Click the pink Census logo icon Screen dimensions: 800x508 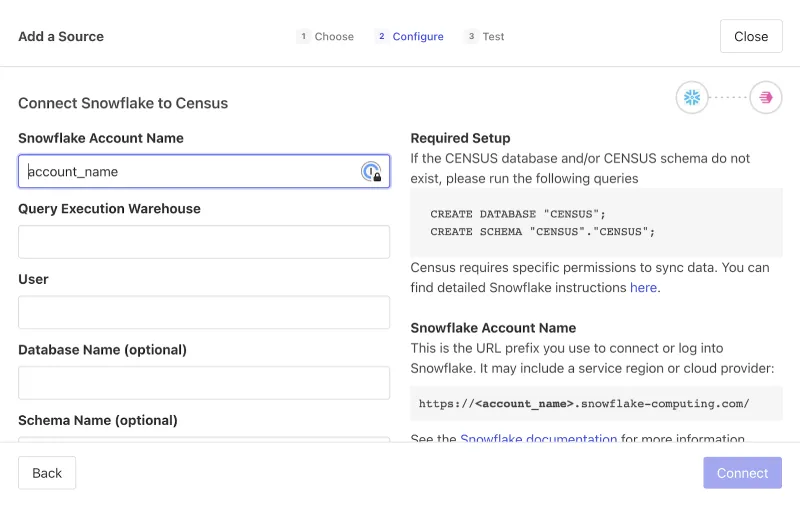pyautogui.click(x=766, y=97)
